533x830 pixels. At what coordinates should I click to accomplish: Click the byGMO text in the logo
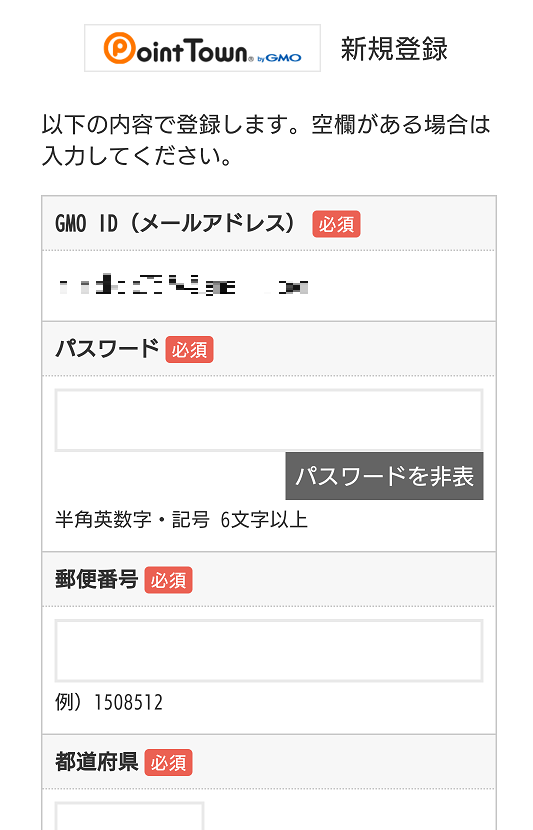pos(279,58)
